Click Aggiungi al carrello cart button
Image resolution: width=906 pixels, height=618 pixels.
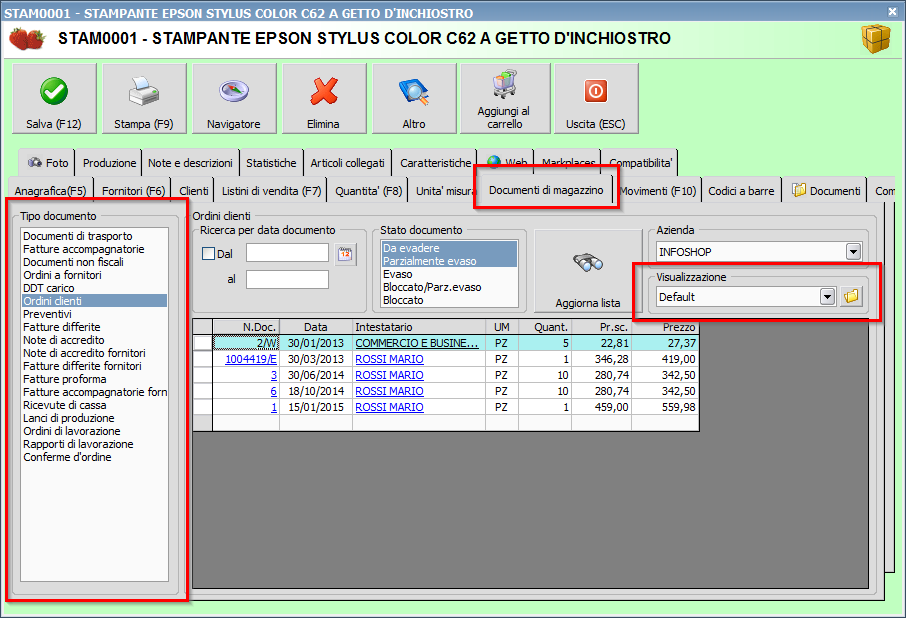505,99
